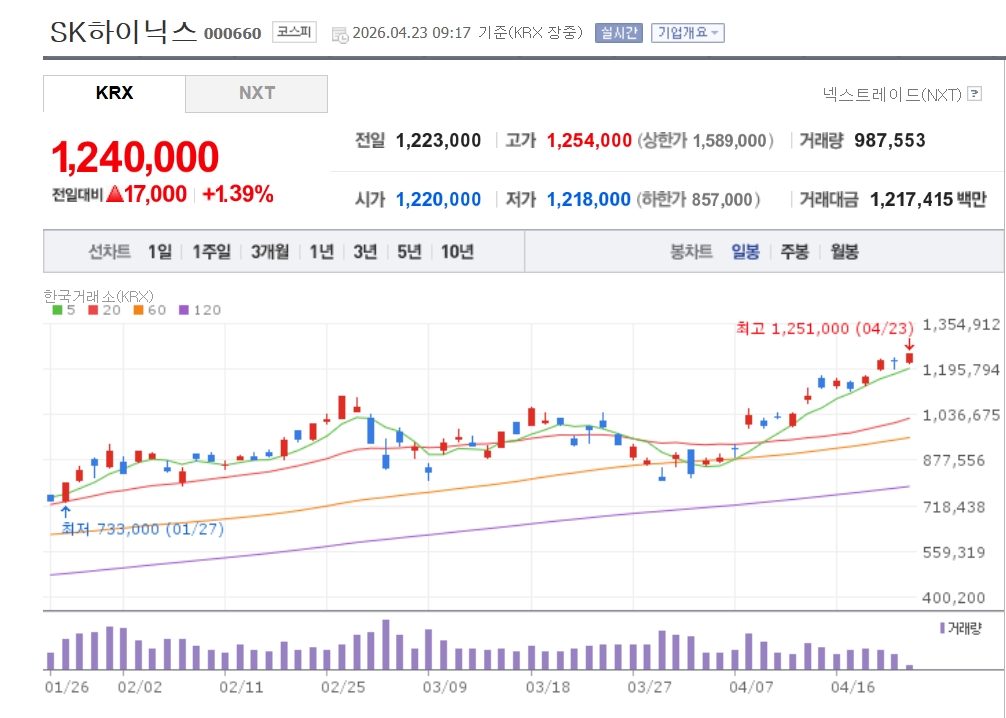Click the red arrow at the 최고 price marker
This screenshot has width=1006, height=718.
coord(909,343)
